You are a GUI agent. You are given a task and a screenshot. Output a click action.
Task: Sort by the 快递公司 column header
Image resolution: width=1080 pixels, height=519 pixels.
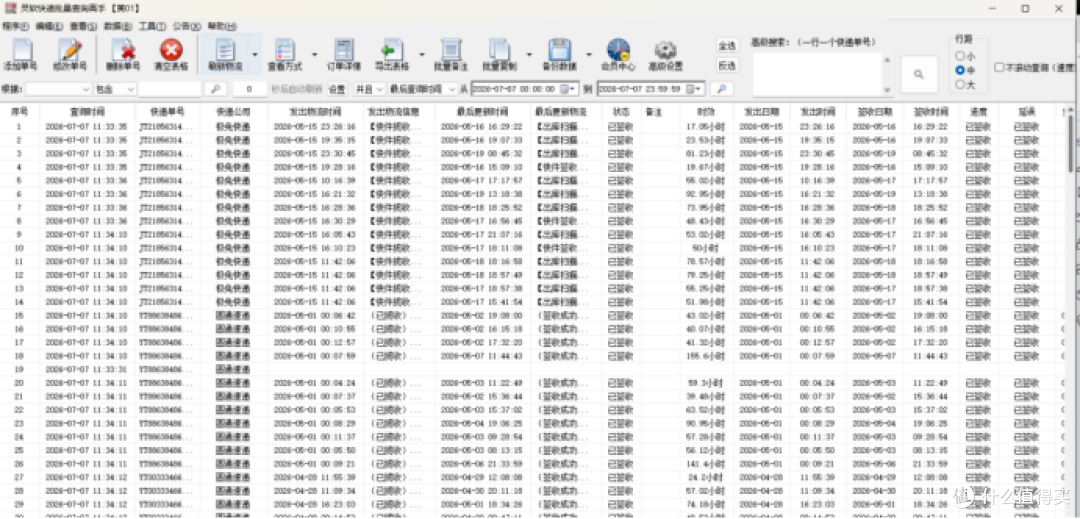click(x=233, y=111)
